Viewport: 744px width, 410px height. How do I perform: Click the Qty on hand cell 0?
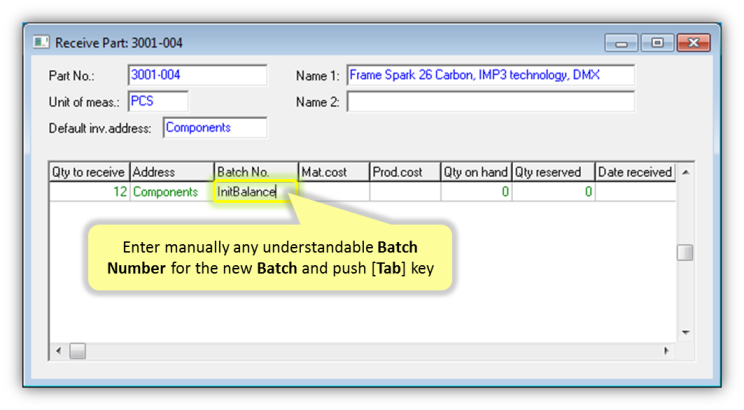[x=476, y=192]
